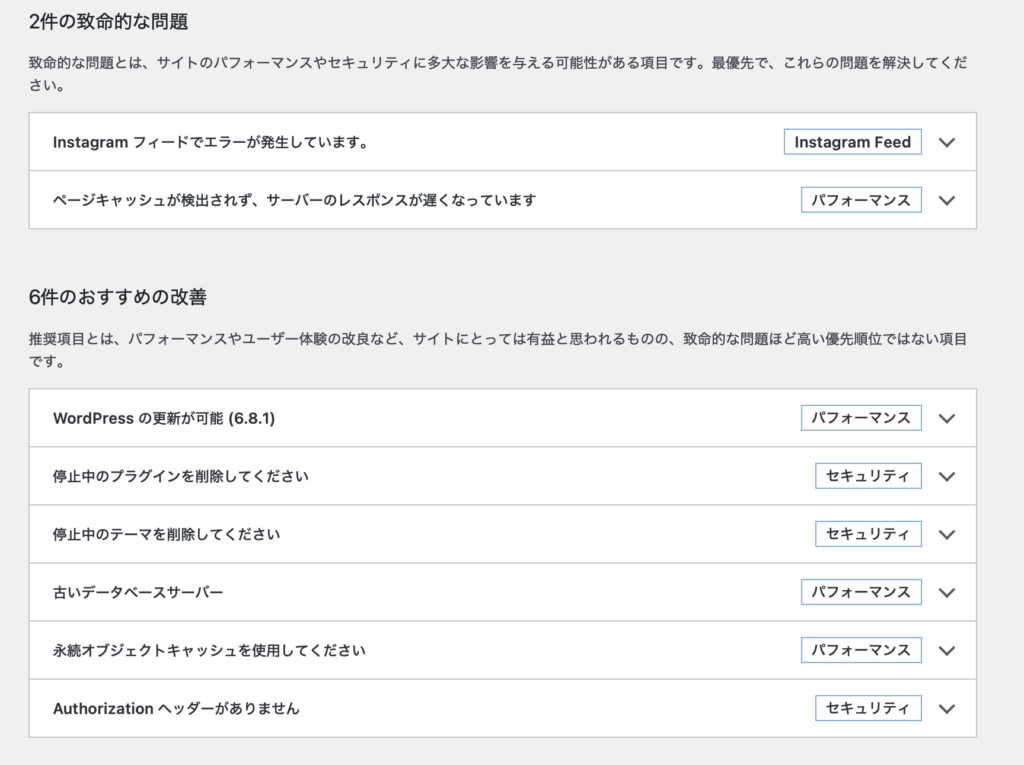1024x765 pixels.
Task: Expand the 永続オブジェクトキャッシュ row chevron
Action: (946, 651)
